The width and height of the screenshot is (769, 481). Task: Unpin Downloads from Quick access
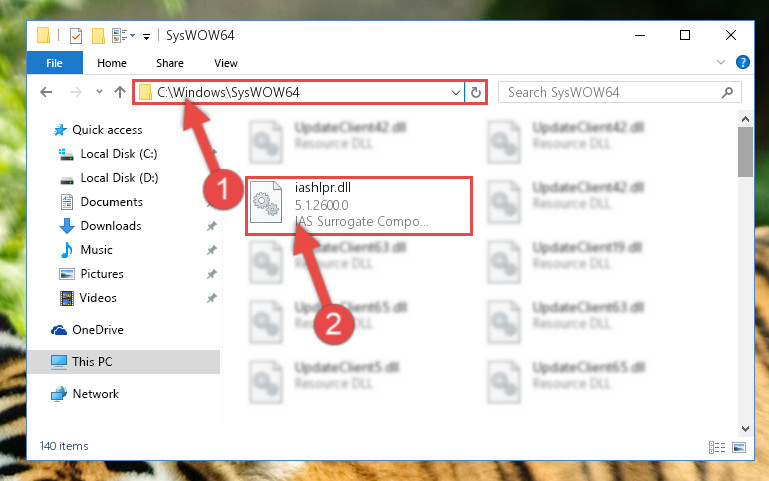tap(211, 226)
